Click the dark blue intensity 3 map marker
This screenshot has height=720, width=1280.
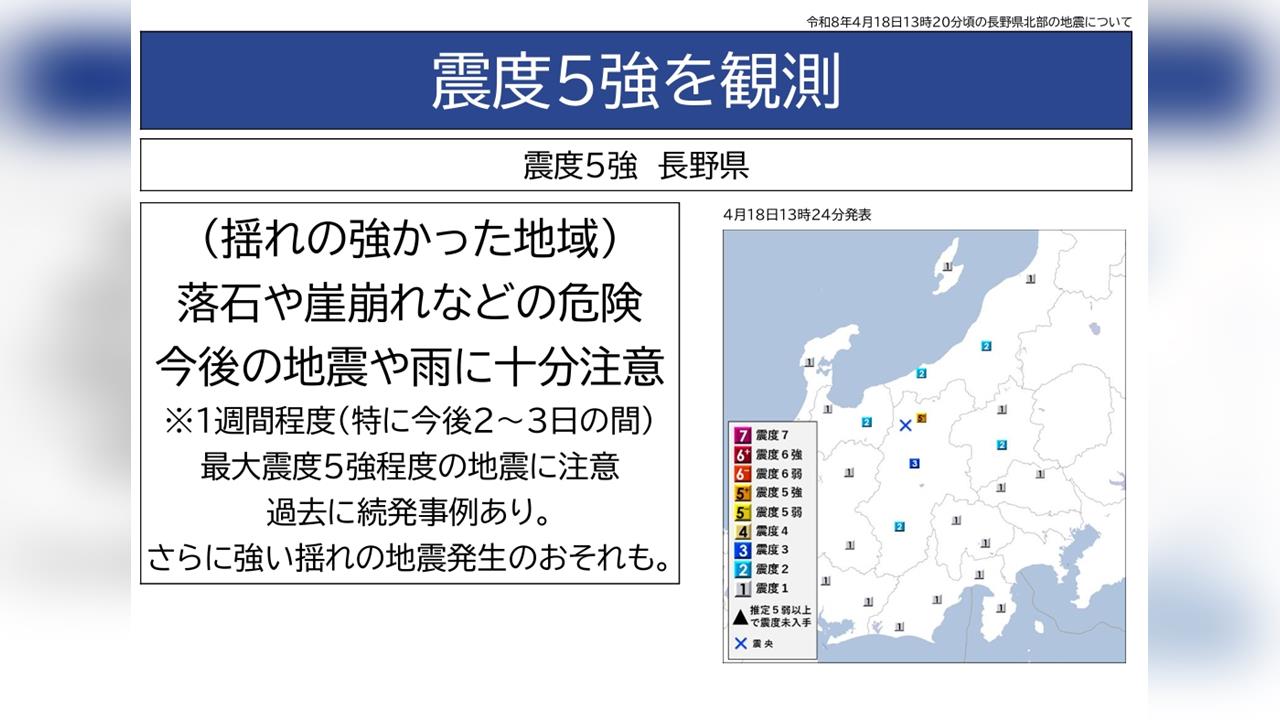coord(914,463)
